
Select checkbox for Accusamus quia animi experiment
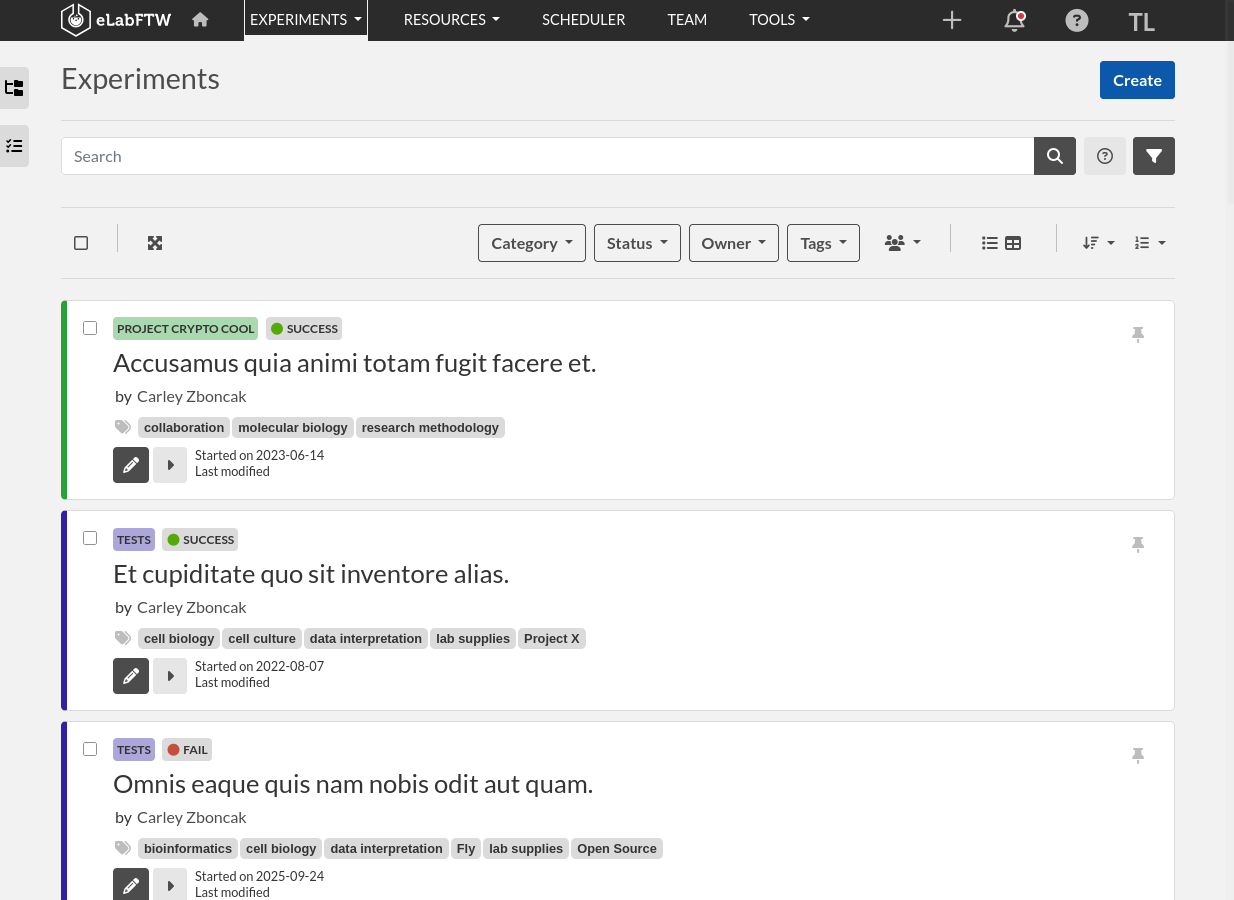(x=90, y=328)
